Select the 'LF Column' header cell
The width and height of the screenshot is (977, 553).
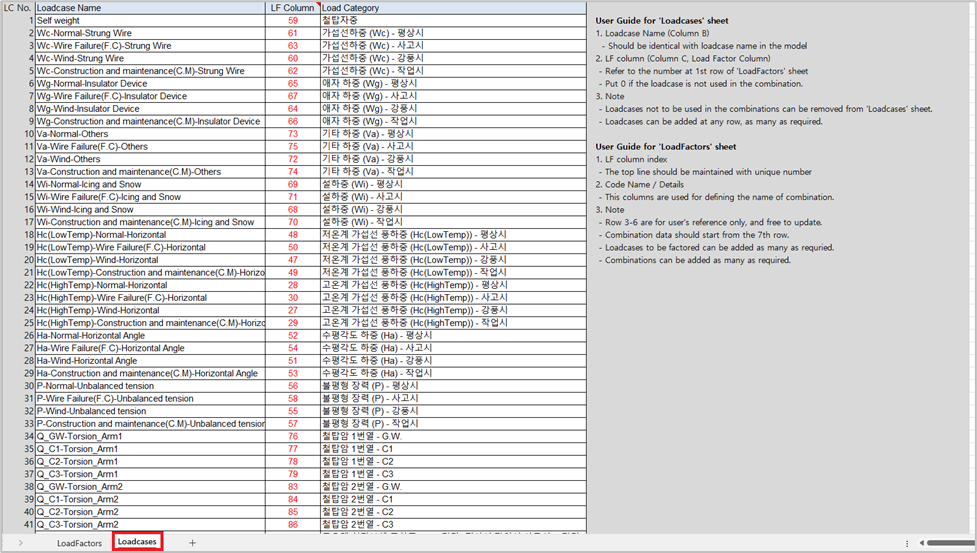(292, 8)
